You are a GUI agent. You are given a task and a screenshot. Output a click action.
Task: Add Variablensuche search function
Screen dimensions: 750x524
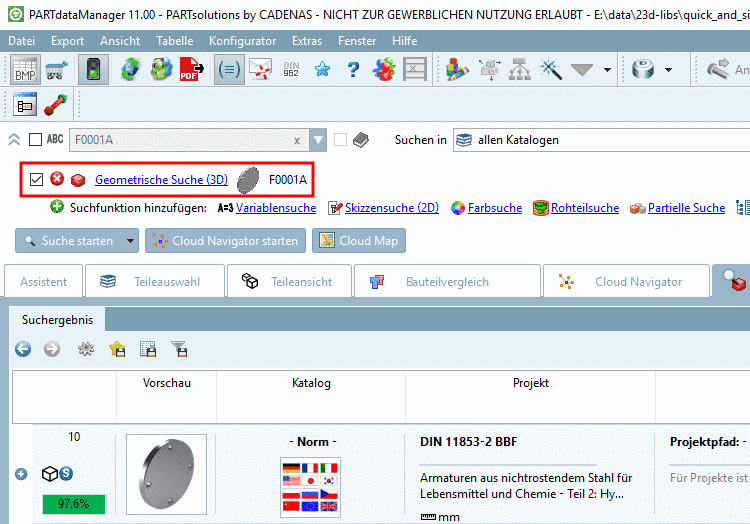pos(276,208)
